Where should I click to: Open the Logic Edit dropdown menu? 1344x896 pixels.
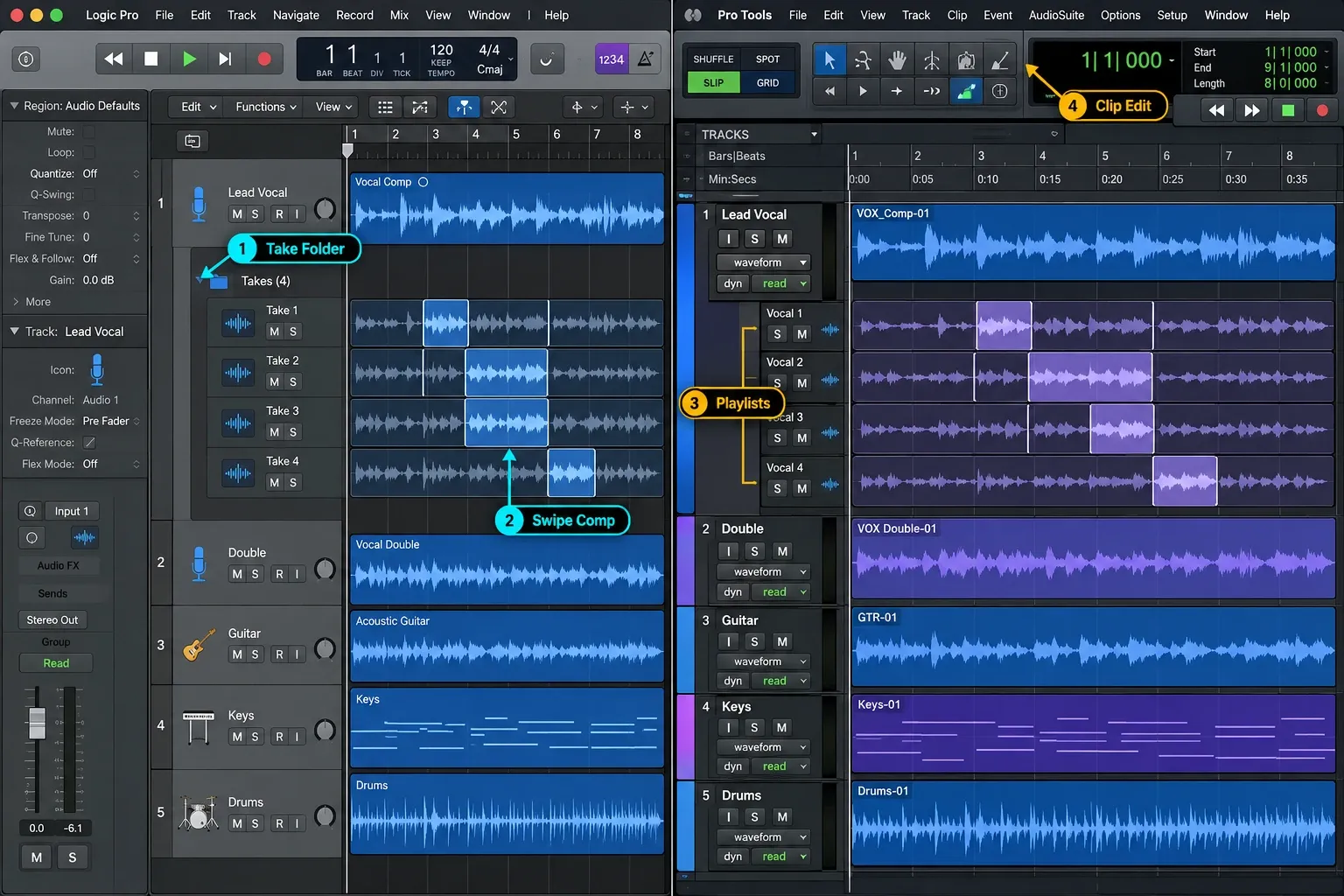tap(199, 107)
